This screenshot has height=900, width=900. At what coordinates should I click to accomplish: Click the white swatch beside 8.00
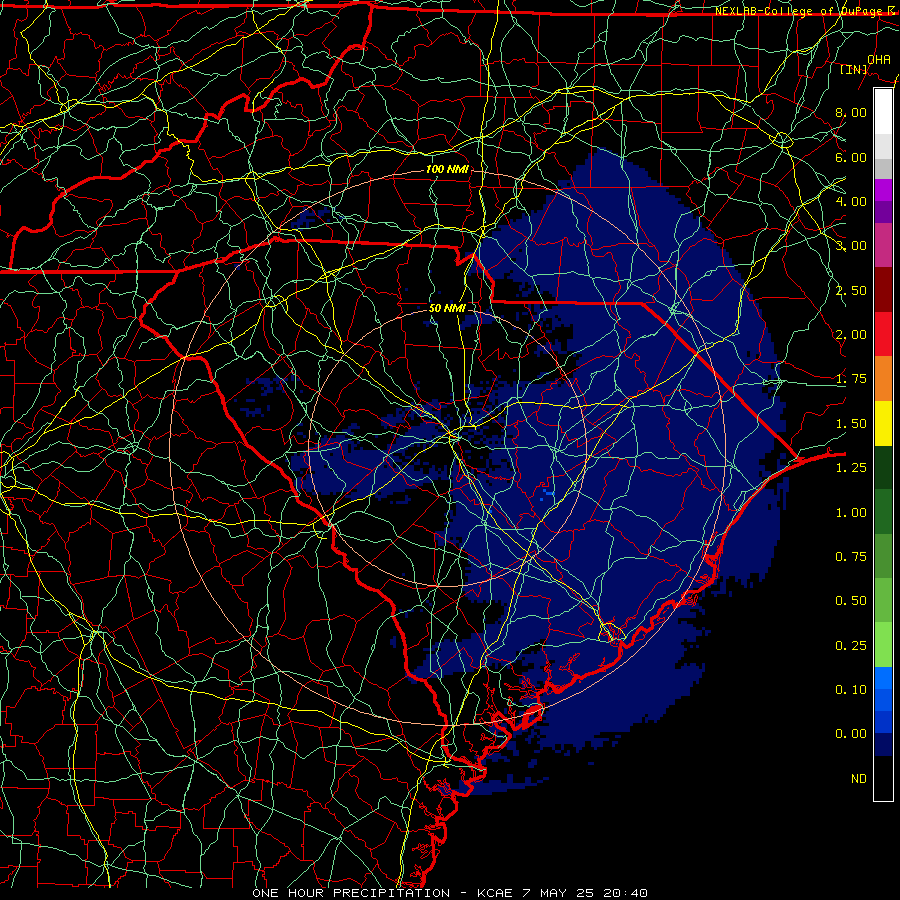[x=883, y=112]
